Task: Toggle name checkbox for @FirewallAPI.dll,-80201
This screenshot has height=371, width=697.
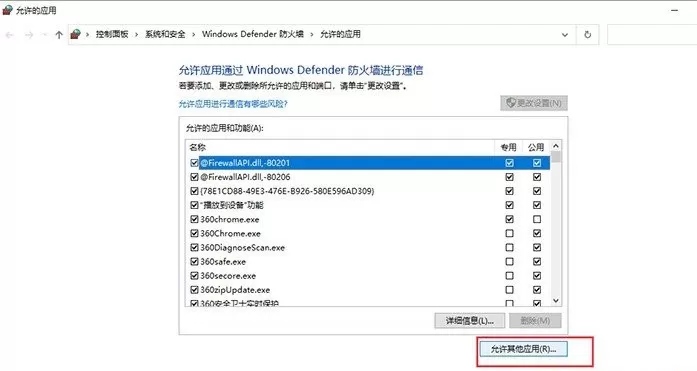Action: tap(194, 163)
